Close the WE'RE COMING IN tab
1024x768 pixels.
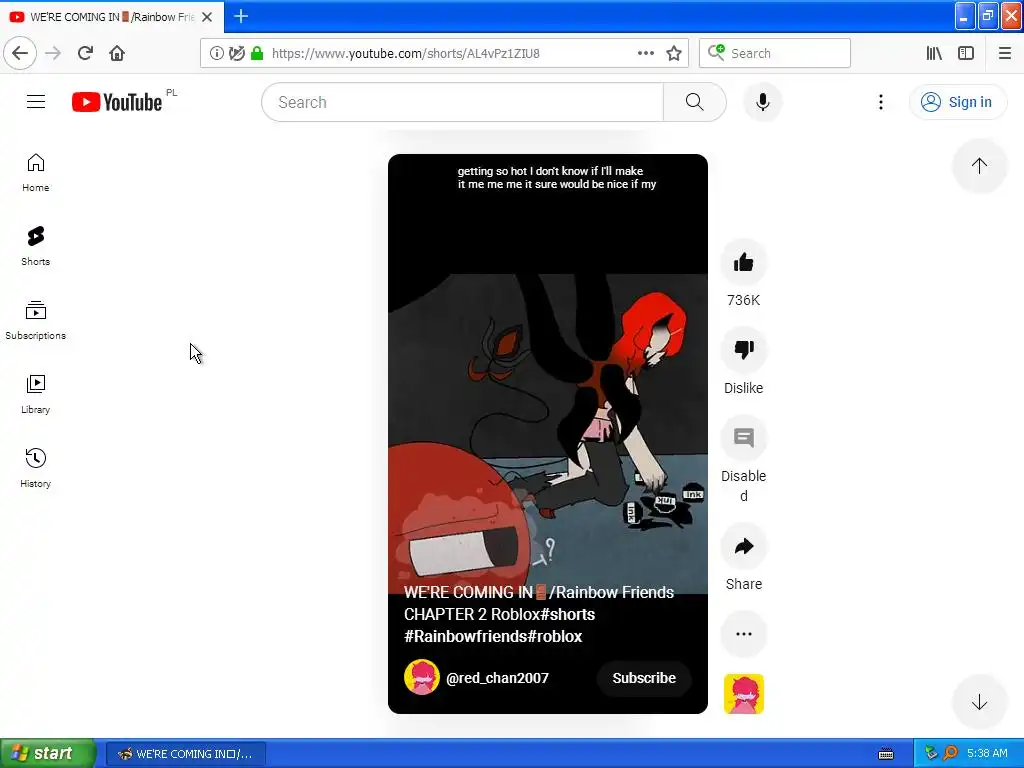[x=207, y=17]
